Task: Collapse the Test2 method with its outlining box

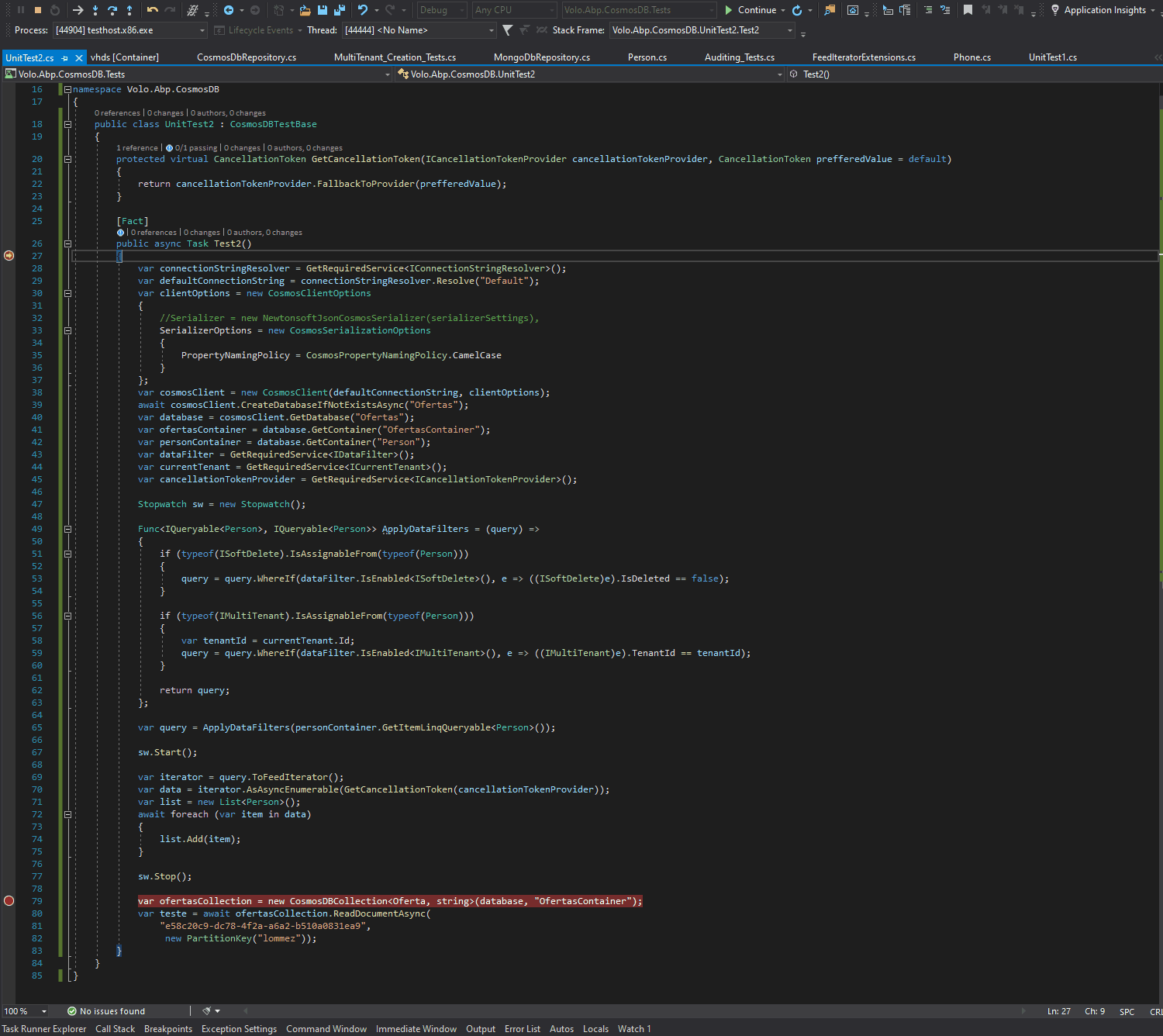Action: (67, 243)
